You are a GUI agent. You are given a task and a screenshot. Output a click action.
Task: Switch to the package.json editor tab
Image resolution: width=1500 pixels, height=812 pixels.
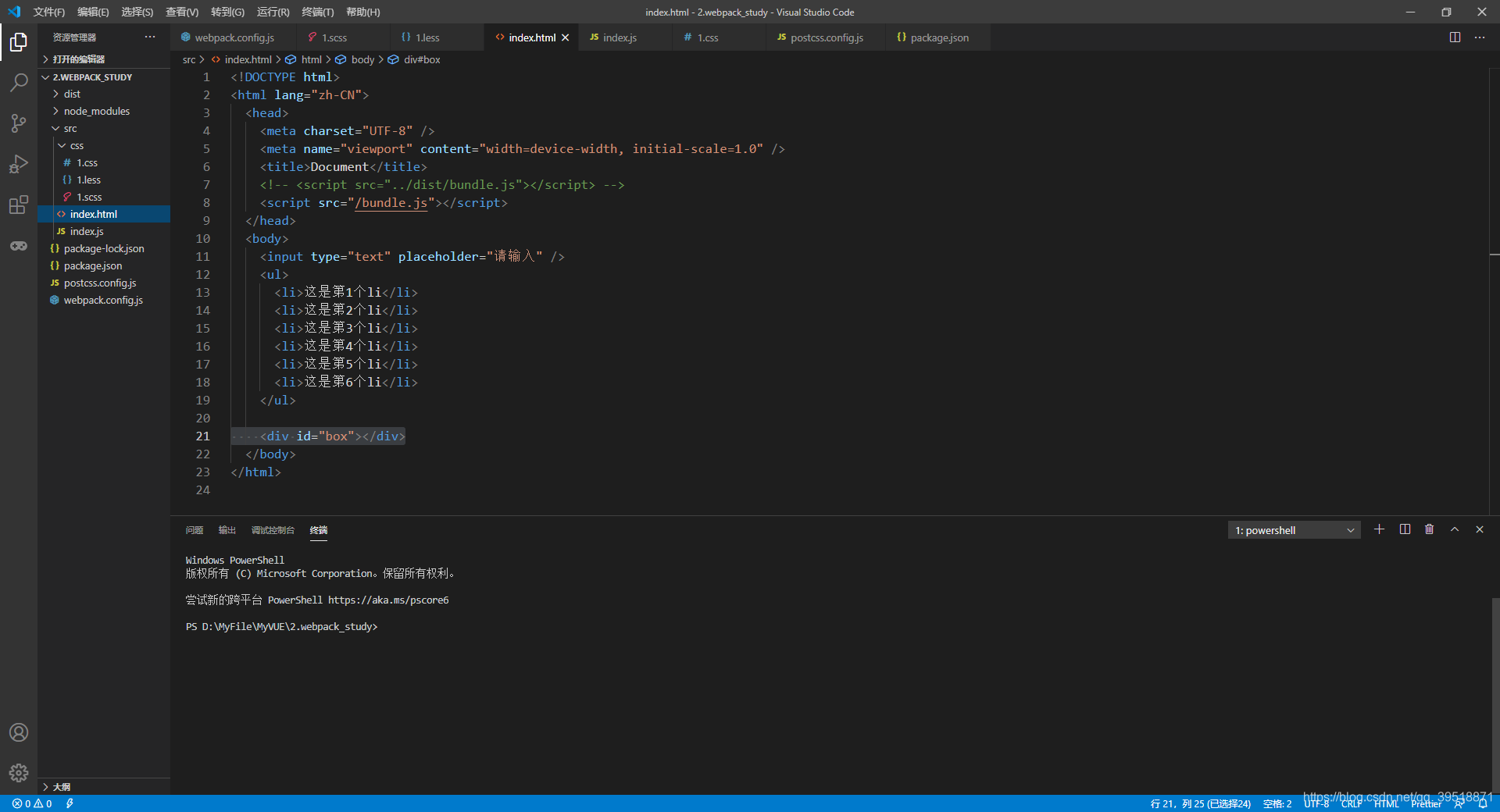pyautogui.click(x=938, y=37)
